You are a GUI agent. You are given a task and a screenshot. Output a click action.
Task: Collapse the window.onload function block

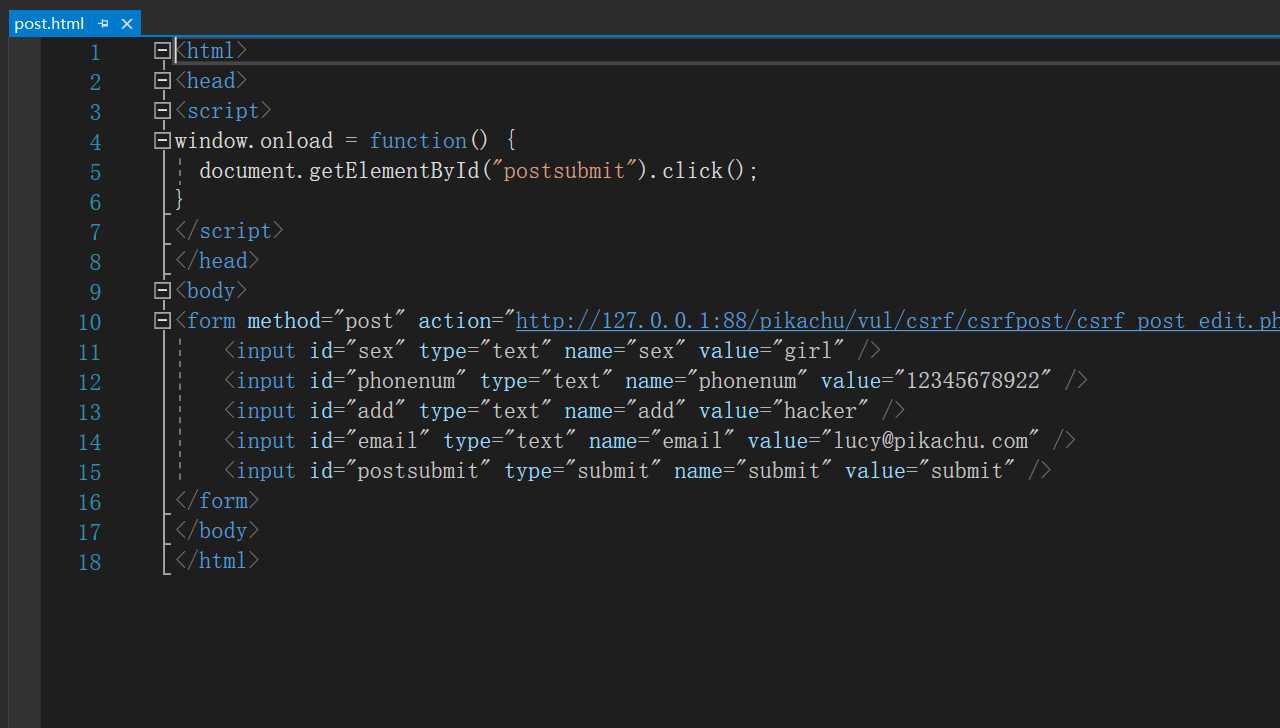click(162, 140)
